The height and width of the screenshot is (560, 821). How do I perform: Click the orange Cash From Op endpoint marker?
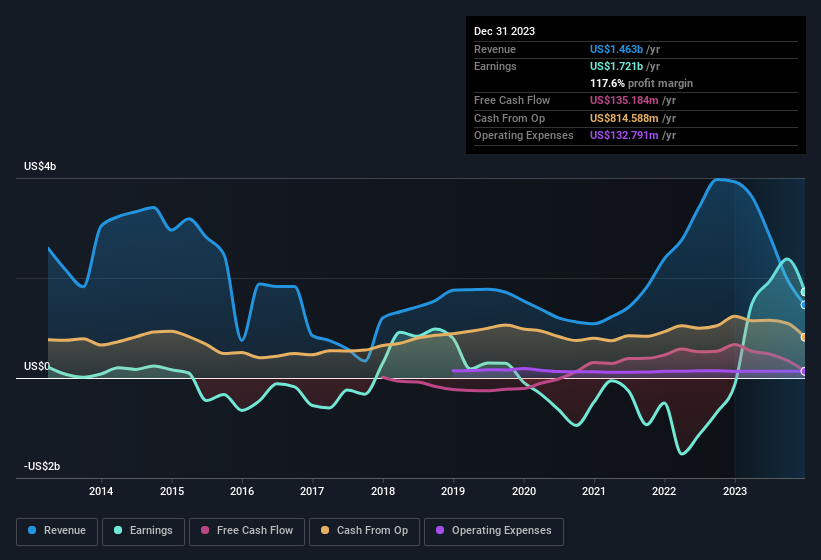[x=804, y=337]
